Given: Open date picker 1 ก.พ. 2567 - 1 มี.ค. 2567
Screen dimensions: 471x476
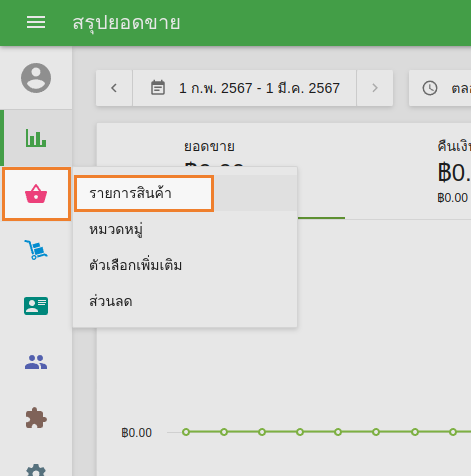Looking at the screenshot, I should click(x=245, y=88).
